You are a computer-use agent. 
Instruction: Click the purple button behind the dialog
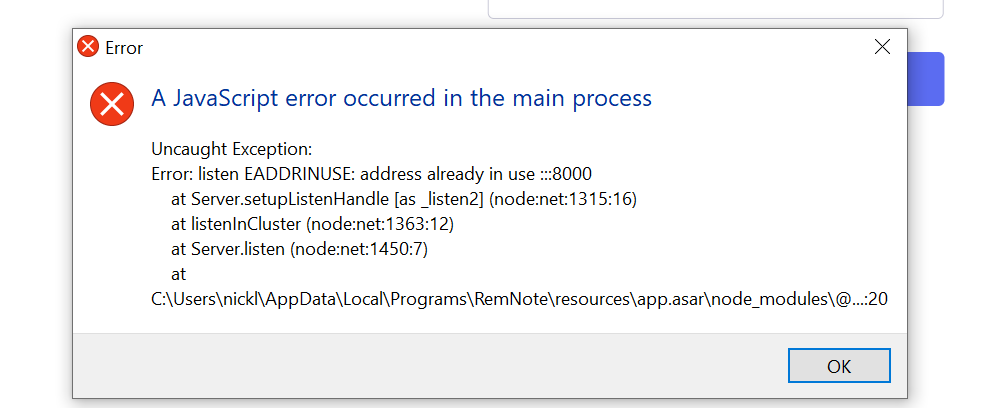pos(926,80)
